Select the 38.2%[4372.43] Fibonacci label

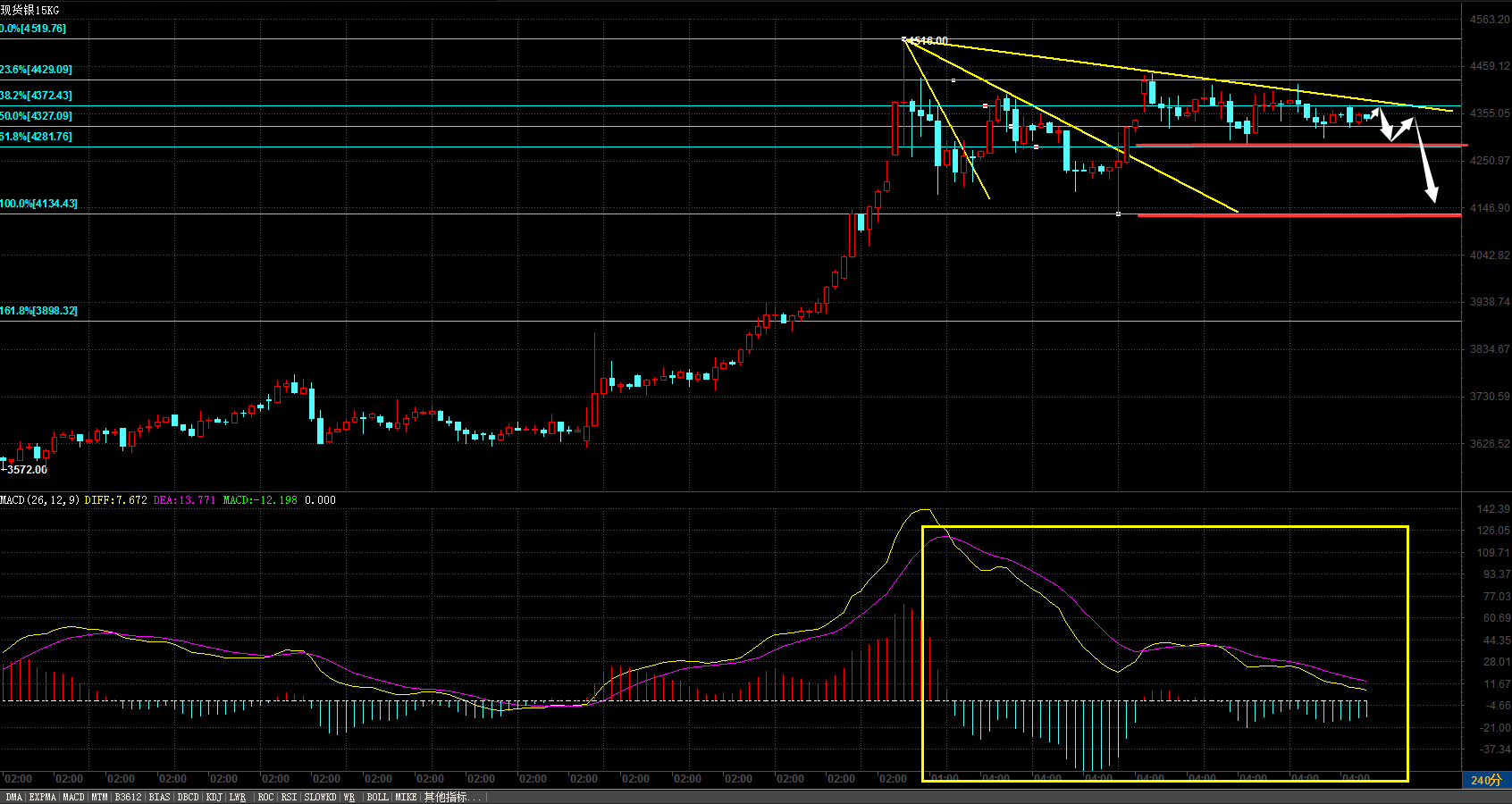[x=37, y=96]
